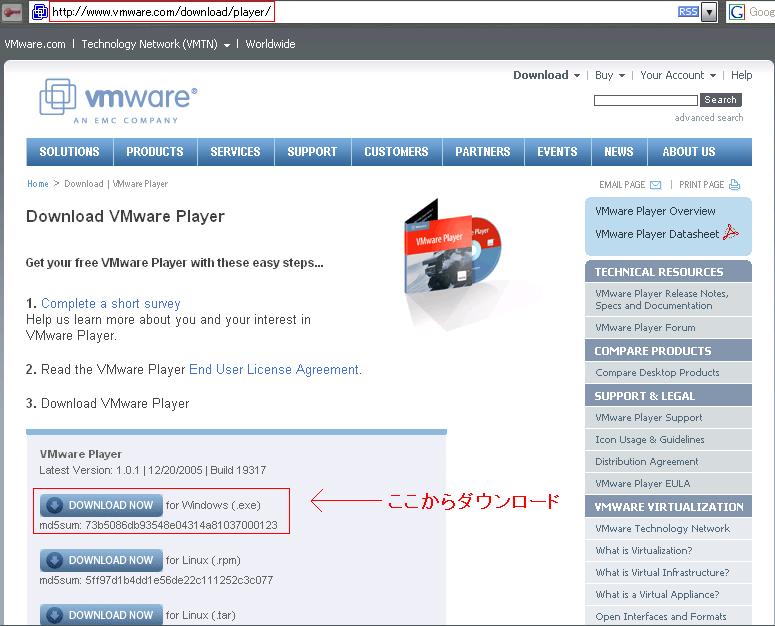The height and width of the screenshot is (626, 775).
Task: Click the Search button
Action: pyautogui.click(x=721, y=100)
